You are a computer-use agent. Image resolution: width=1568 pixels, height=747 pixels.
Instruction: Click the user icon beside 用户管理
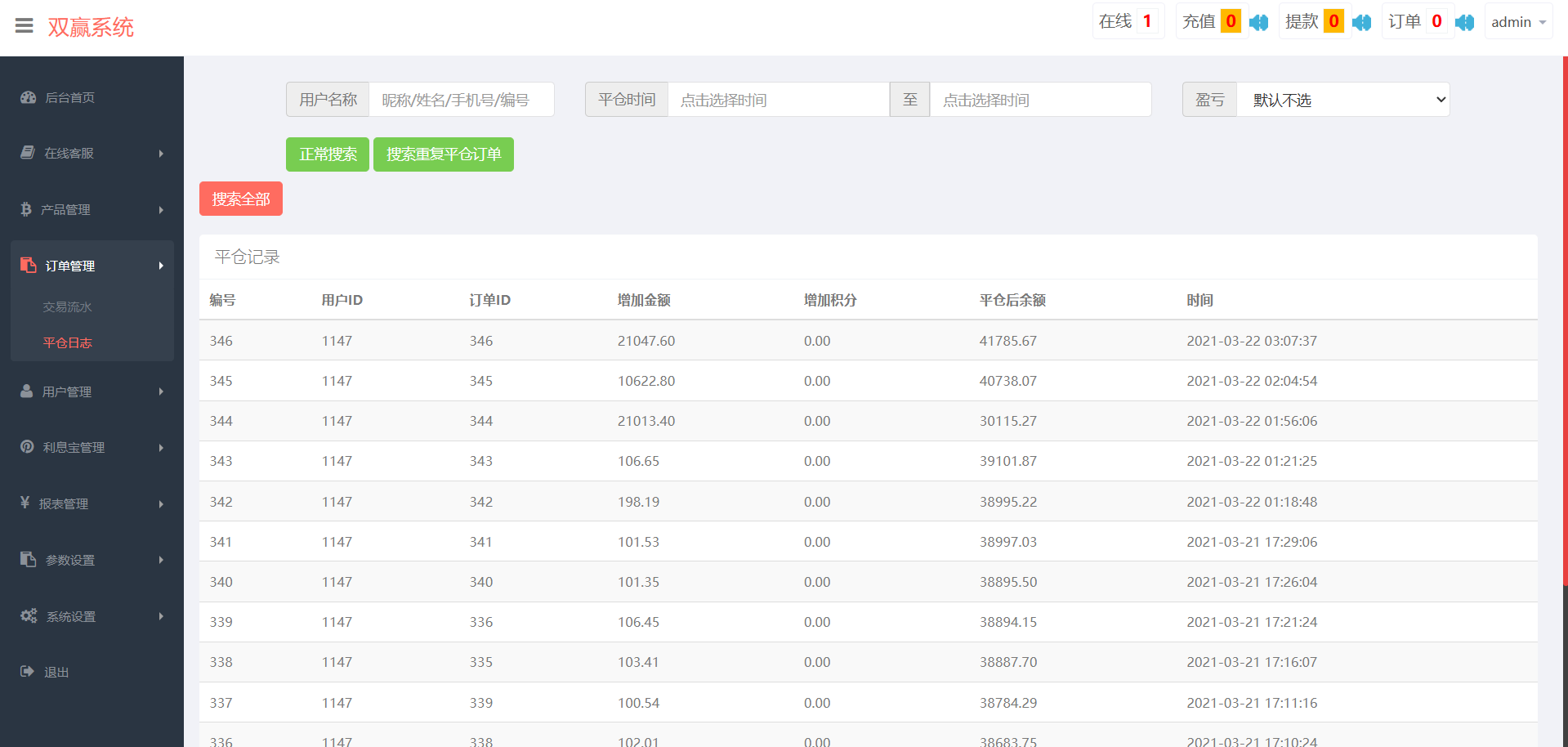(27, 391)
